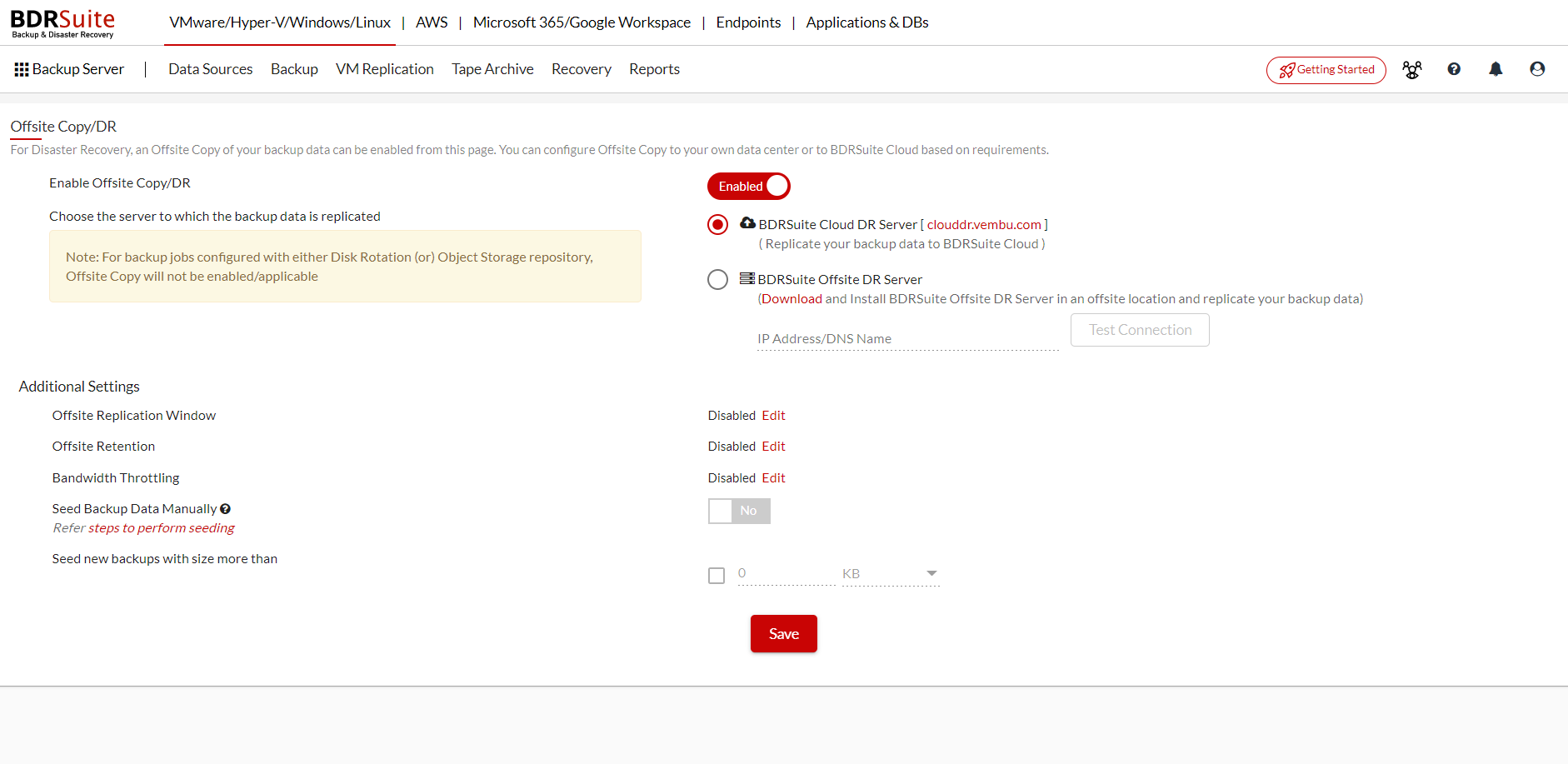Click the Getting Started button
The width and height of the screenshot is (1568, 764).
click(1326, 70)
